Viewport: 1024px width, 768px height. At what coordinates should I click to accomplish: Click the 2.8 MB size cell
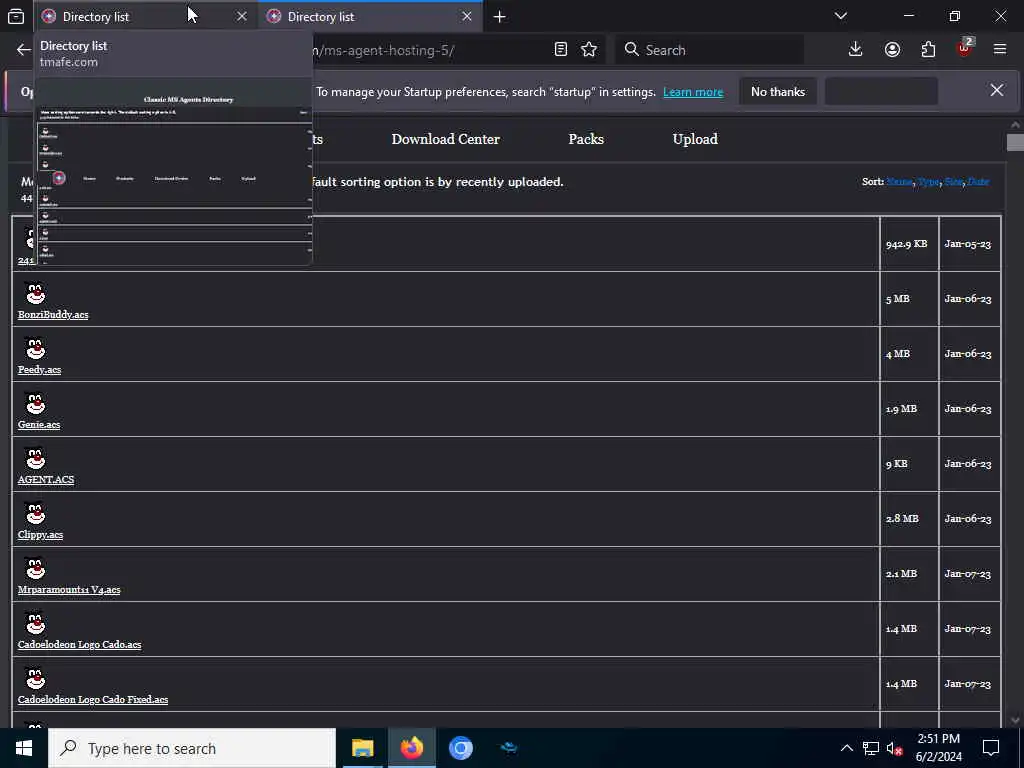click(908, 519)
